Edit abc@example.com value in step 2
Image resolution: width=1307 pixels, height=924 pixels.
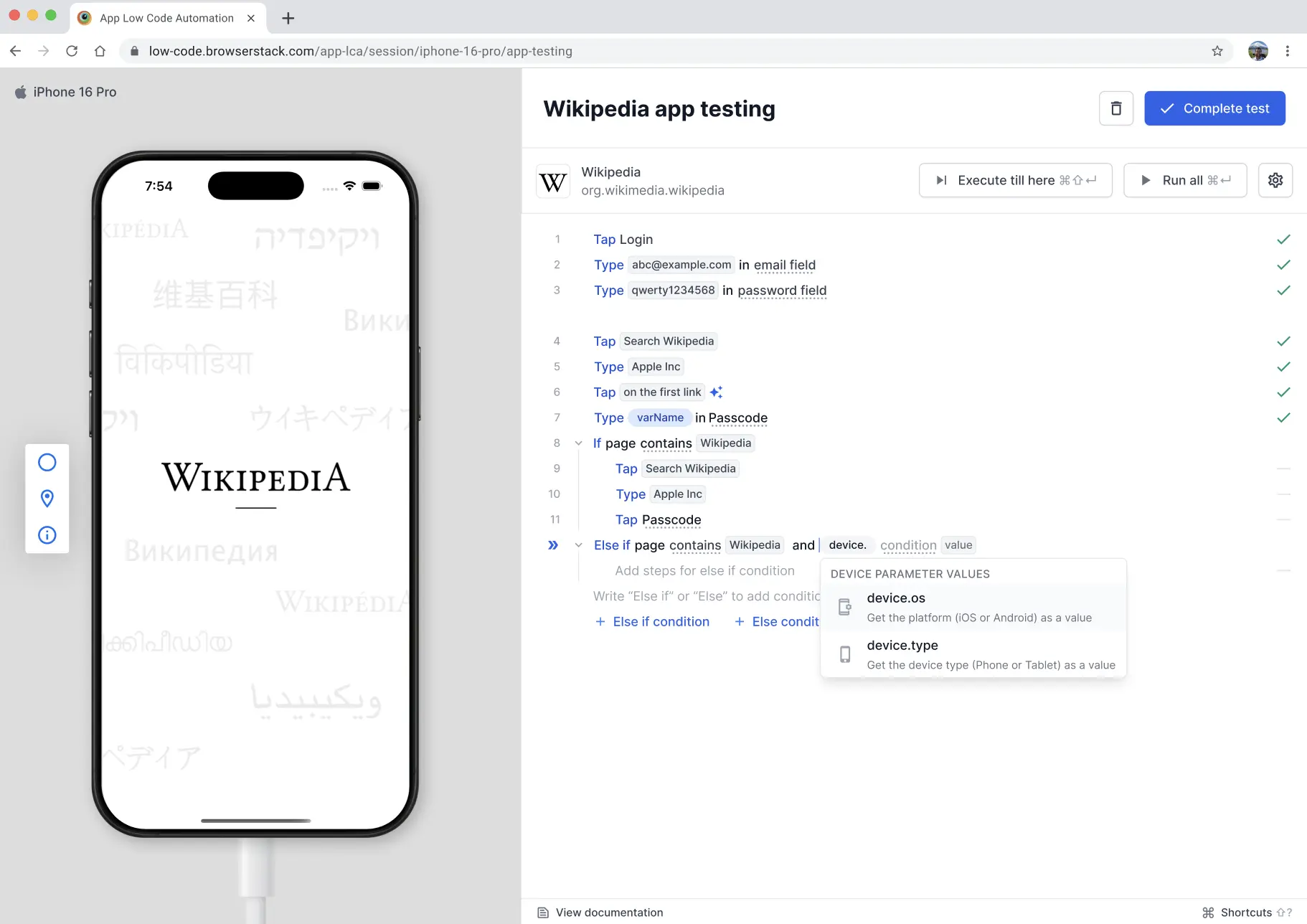click(x=681, y=265)
